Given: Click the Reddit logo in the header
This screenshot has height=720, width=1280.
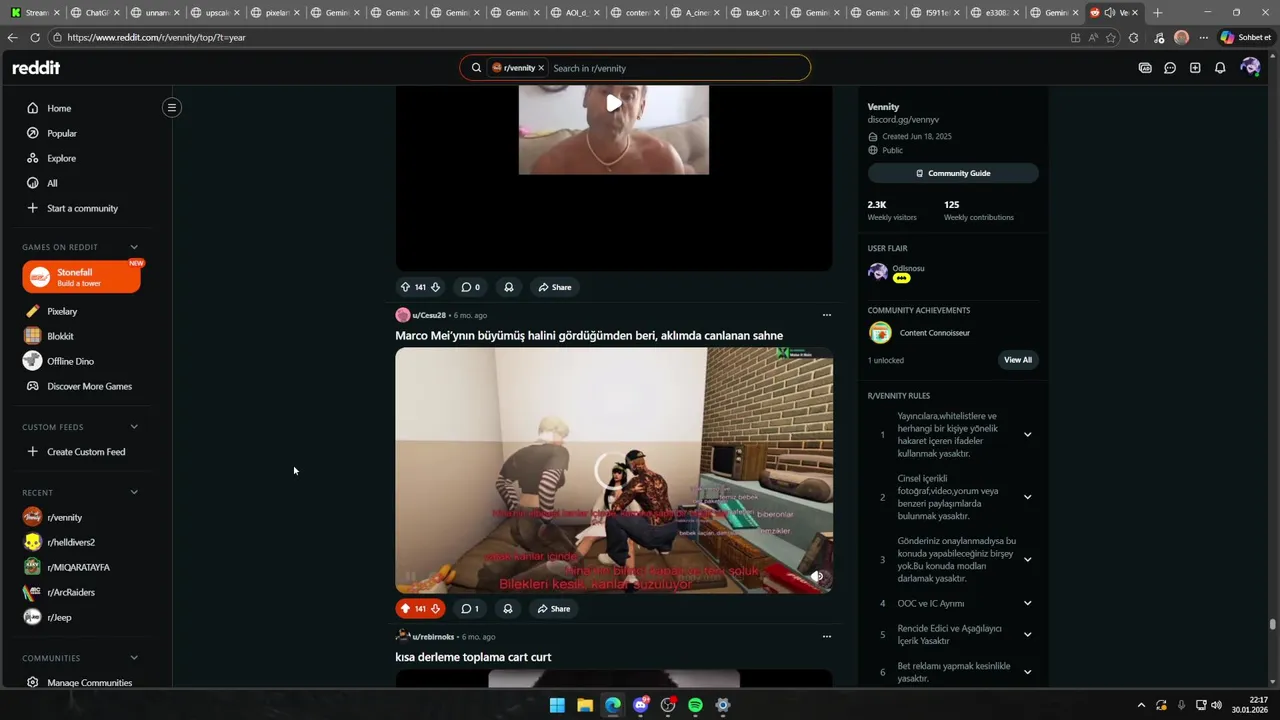Looking at the screenshot, I should point(36,68).
